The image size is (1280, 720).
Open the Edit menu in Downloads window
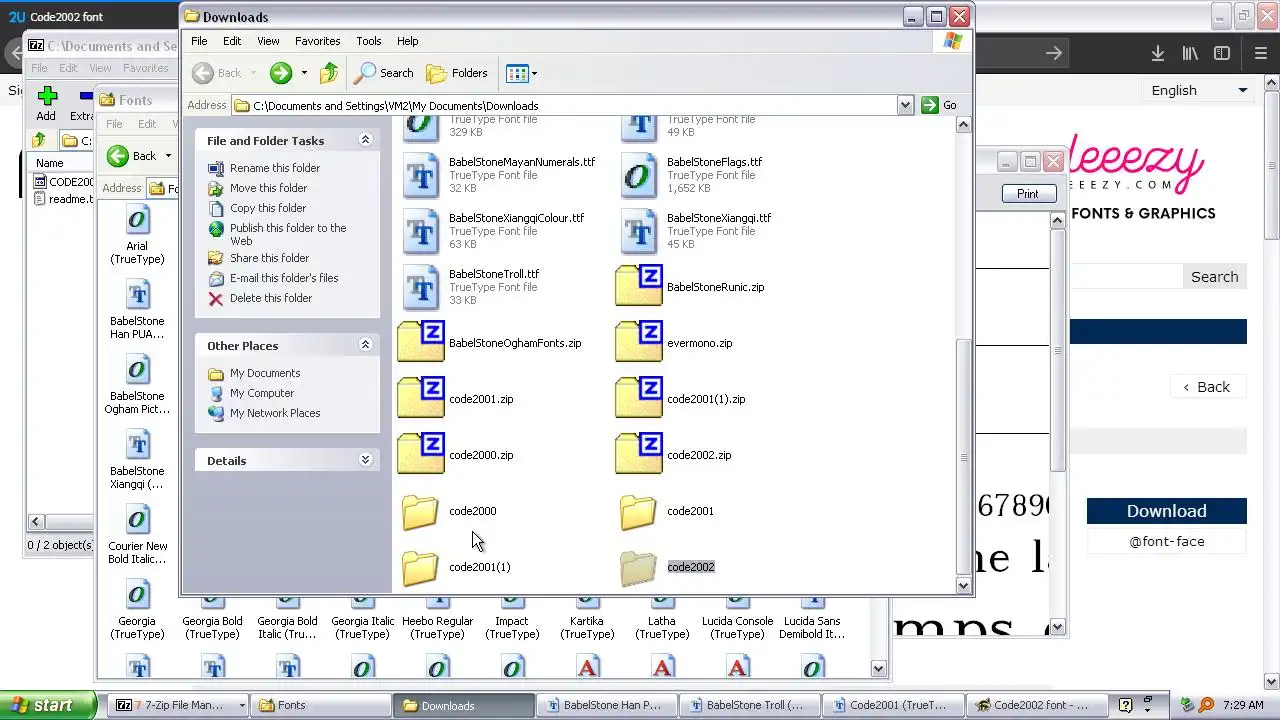(x=232, y=41)
